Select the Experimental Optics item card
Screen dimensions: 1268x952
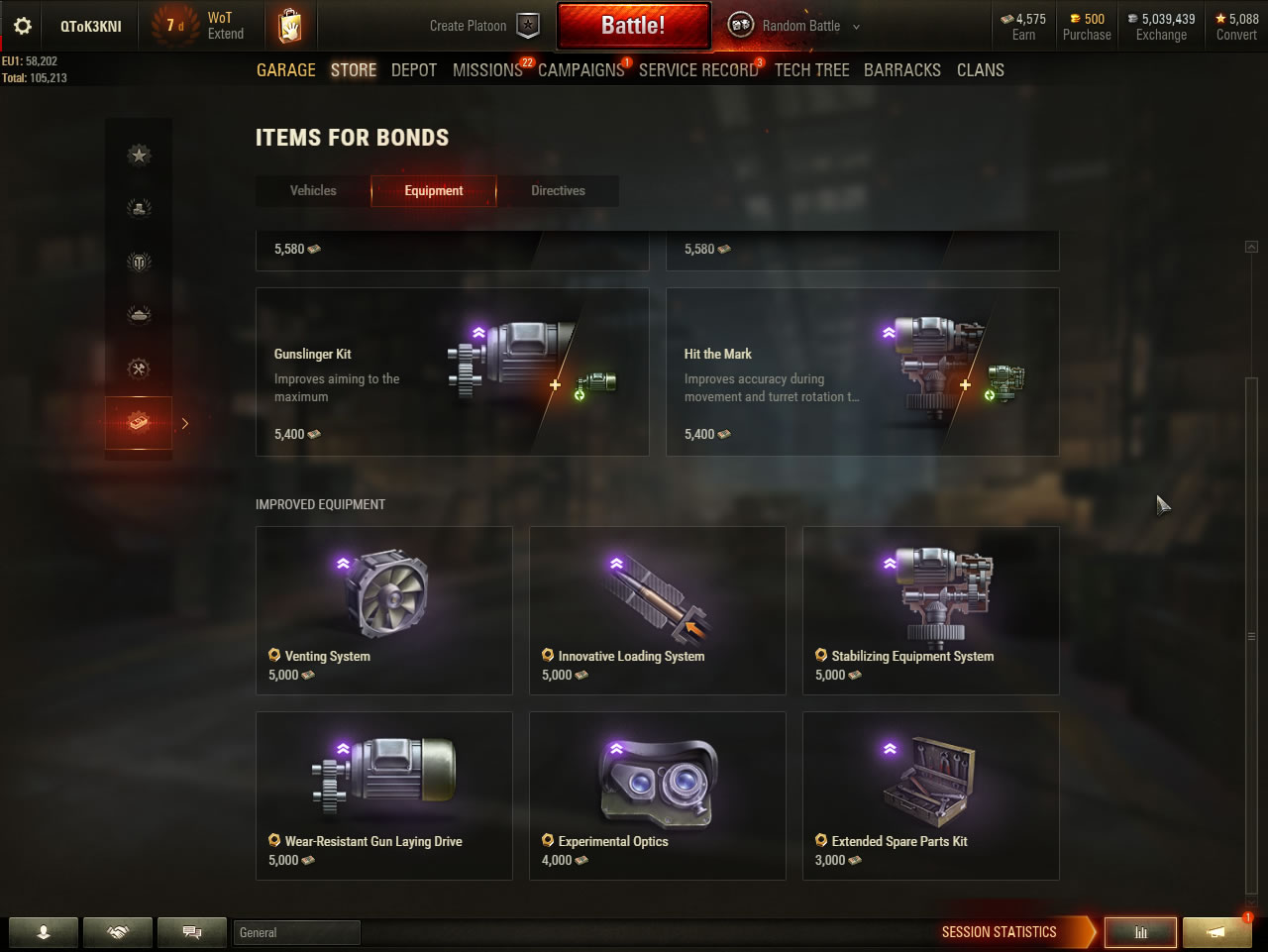(658, 795)
